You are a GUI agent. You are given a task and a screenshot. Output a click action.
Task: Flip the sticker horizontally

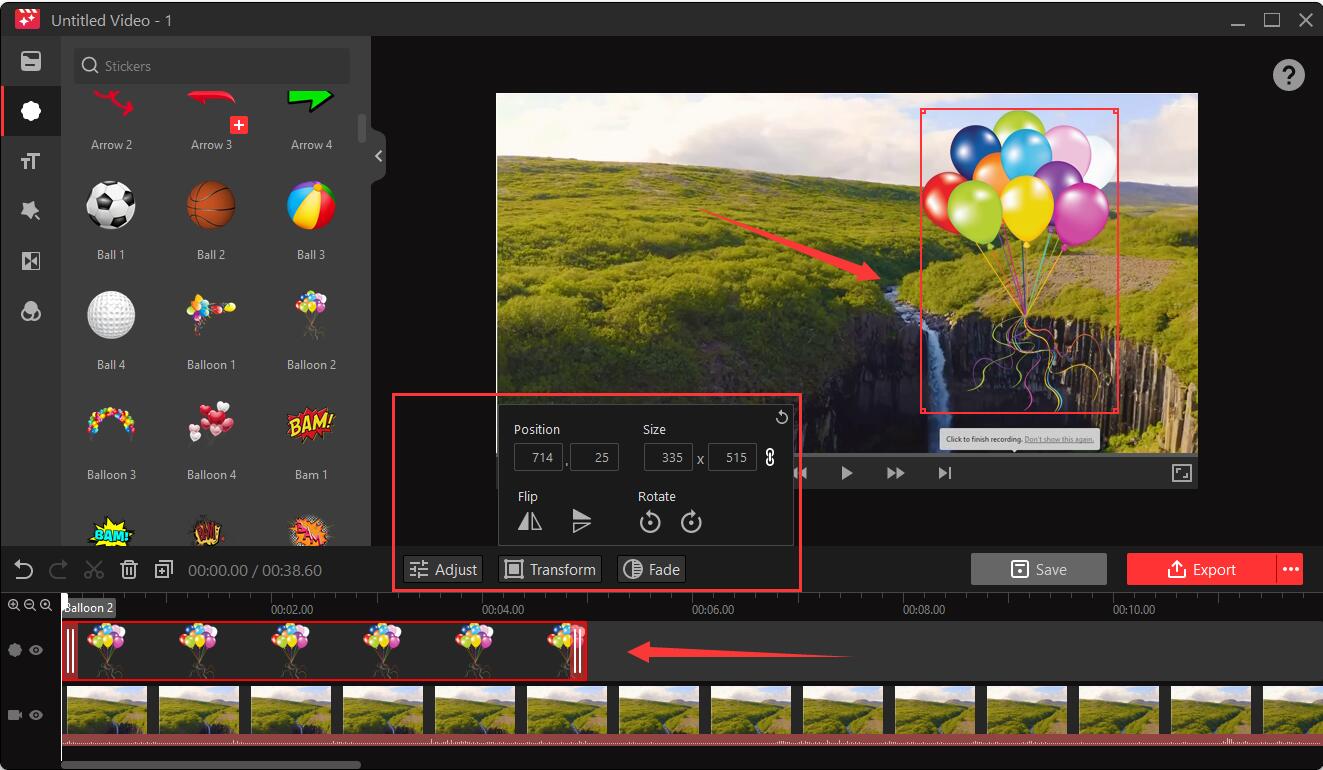click(529, 521)
